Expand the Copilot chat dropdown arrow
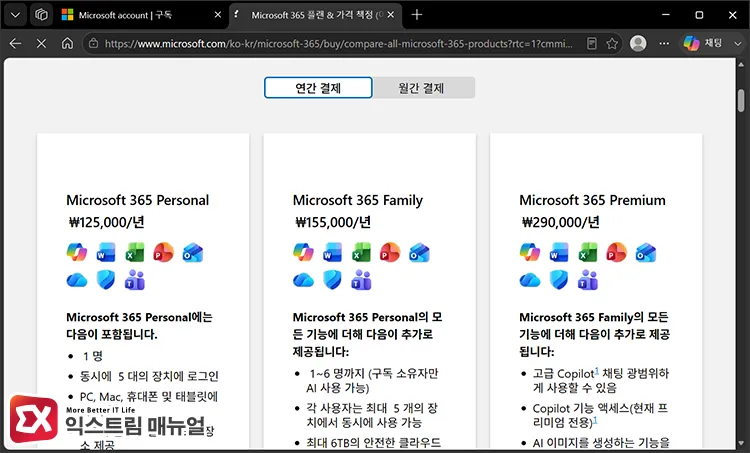 pyautogui.click(x=737, y=44)
